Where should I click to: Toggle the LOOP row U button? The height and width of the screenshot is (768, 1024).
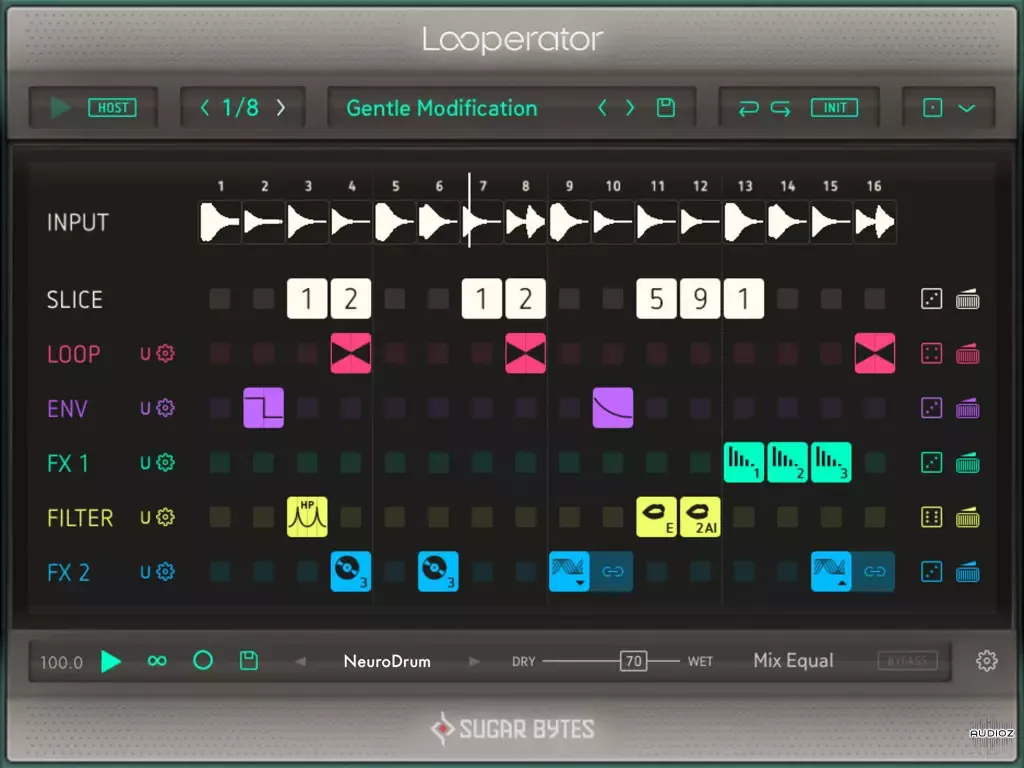coord(145,354)
